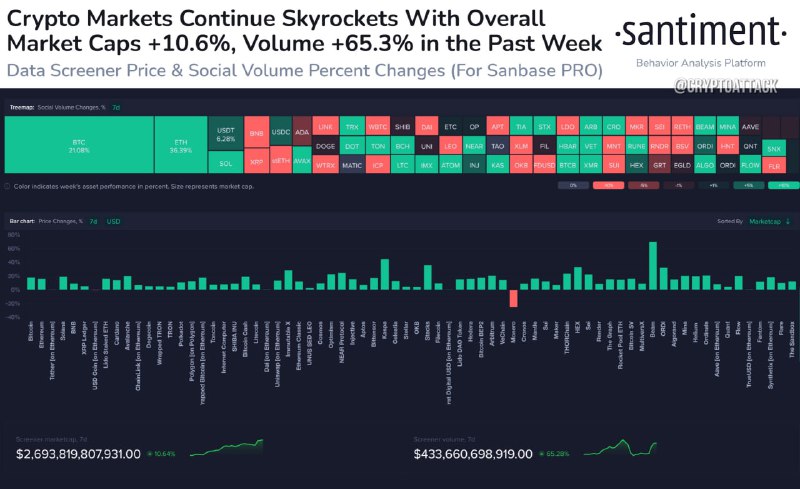Select the USDC treemap block
The image size is (800, 489).
(281, 131)
